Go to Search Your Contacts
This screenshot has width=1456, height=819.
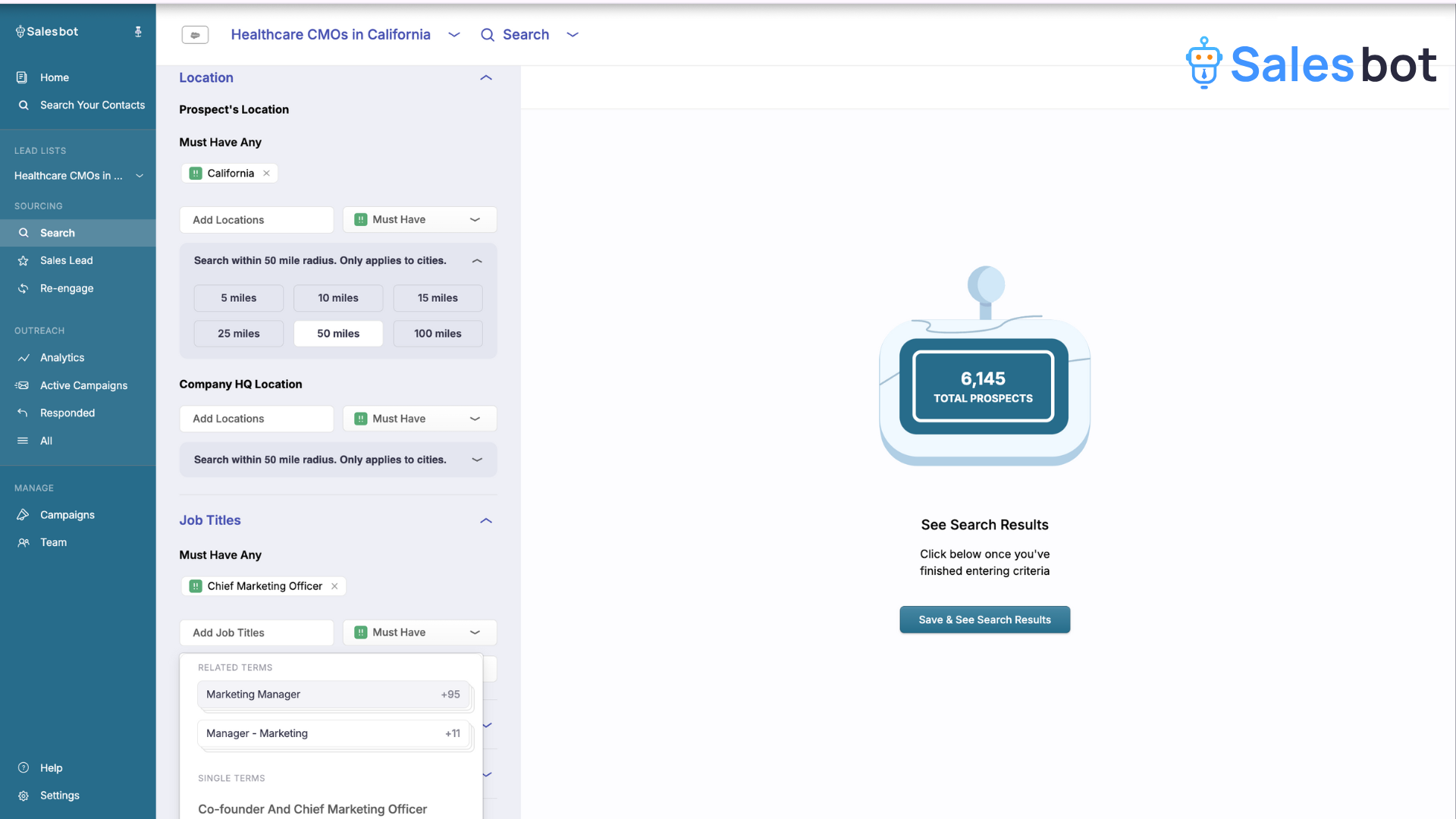coord(92,105)
